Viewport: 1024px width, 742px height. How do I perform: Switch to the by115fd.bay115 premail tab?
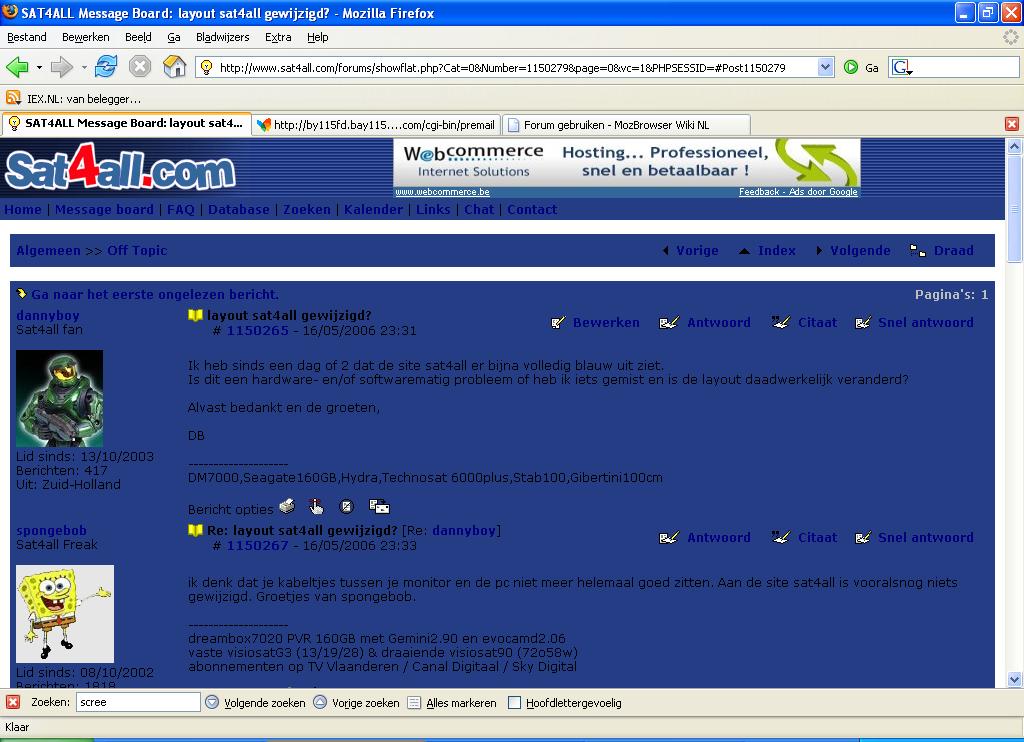(x=377, y=125)
